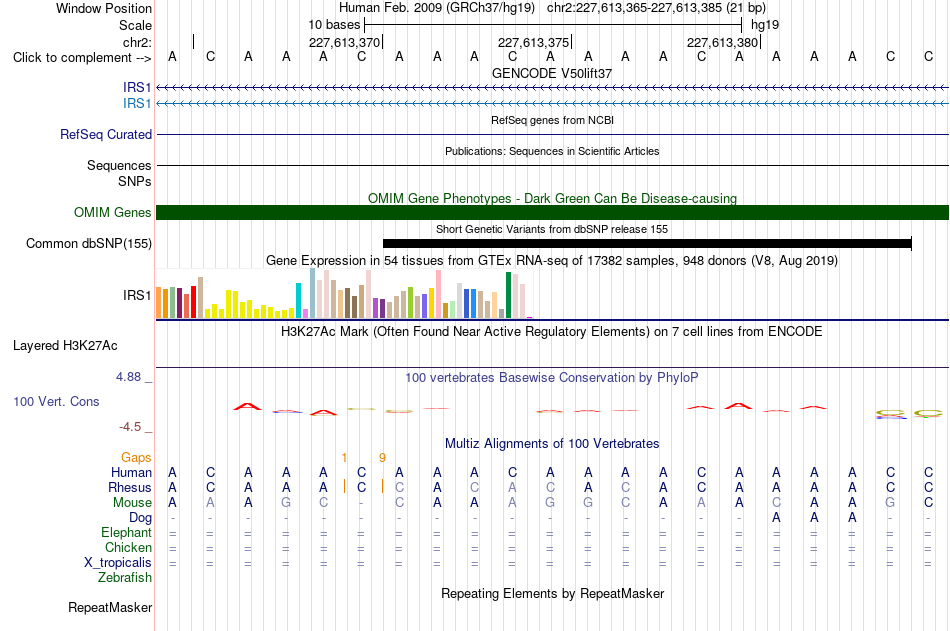Screen dimensions: 950x631
Task: Click the 227,613,375 position label
Action: point(533,42)
